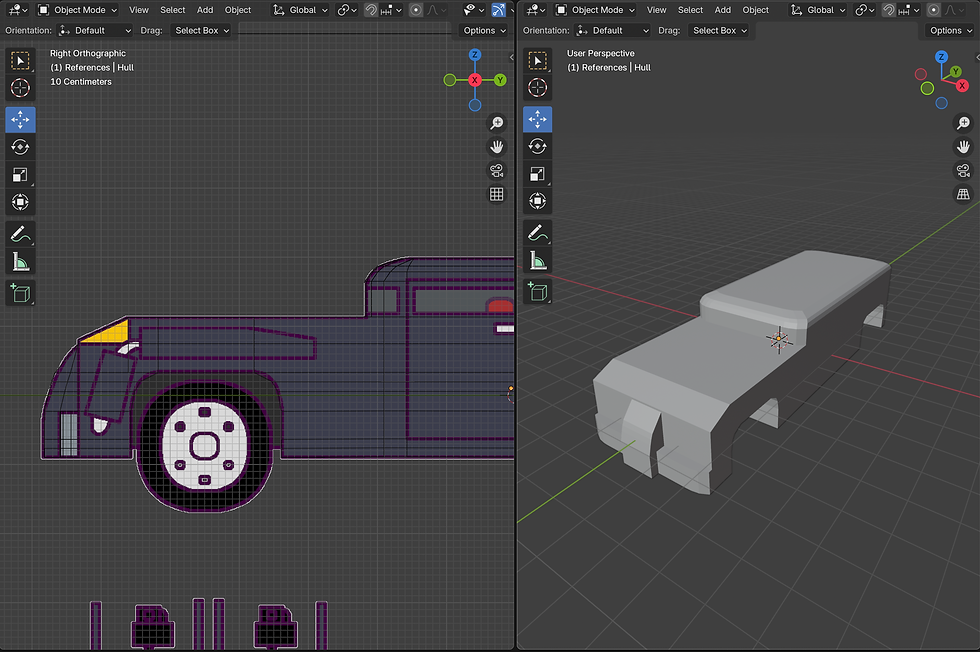Click the Options button in right viewport
Screen dimensions: 980x652
949,31
